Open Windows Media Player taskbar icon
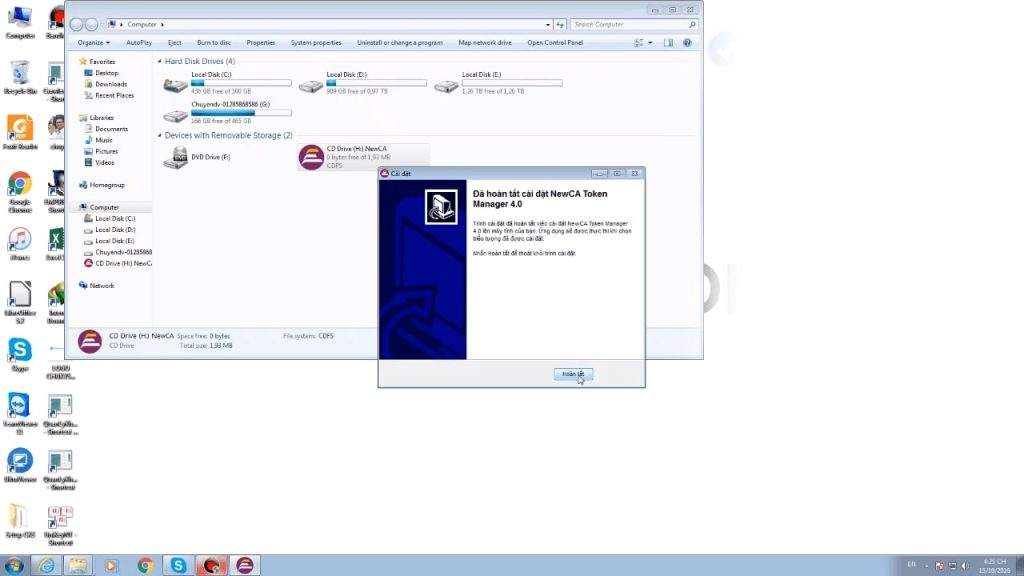 click(110, 565)
